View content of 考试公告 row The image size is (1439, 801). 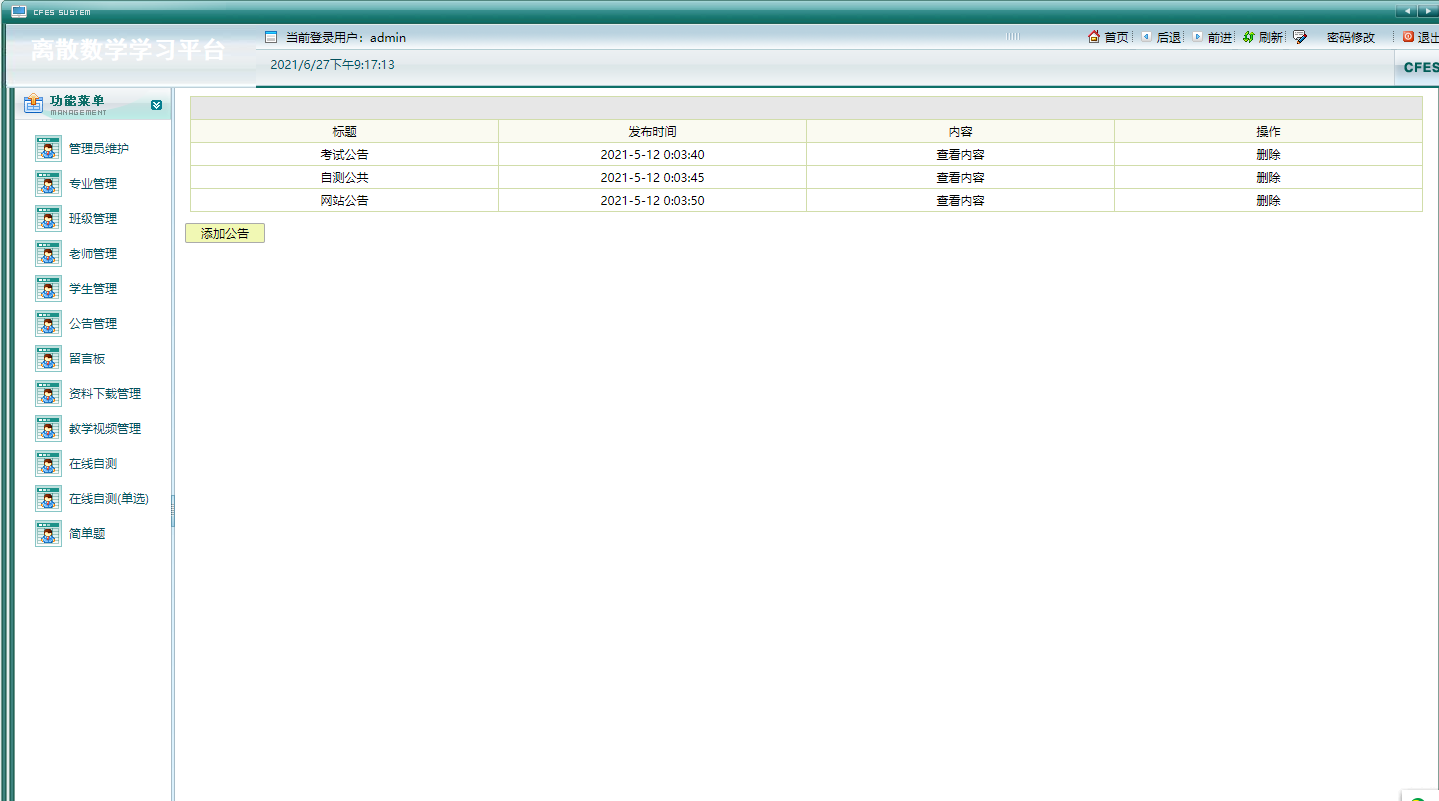(x=960, y=155)
